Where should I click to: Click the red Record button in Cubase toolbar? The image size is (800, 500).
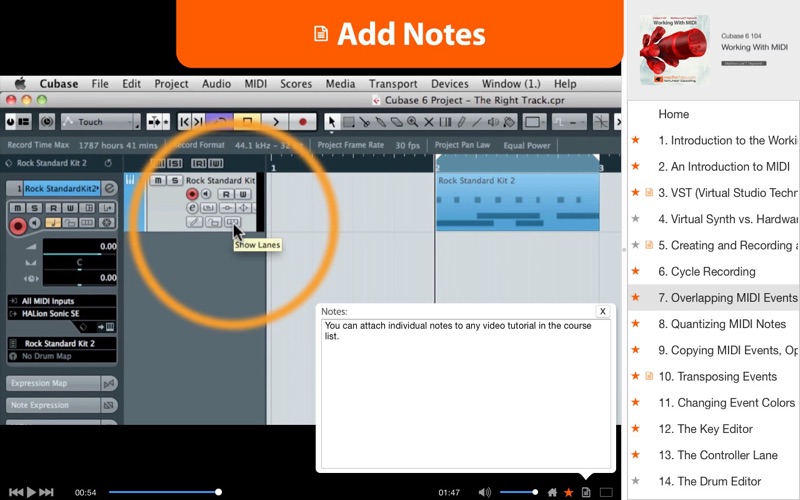click(303, 122)
